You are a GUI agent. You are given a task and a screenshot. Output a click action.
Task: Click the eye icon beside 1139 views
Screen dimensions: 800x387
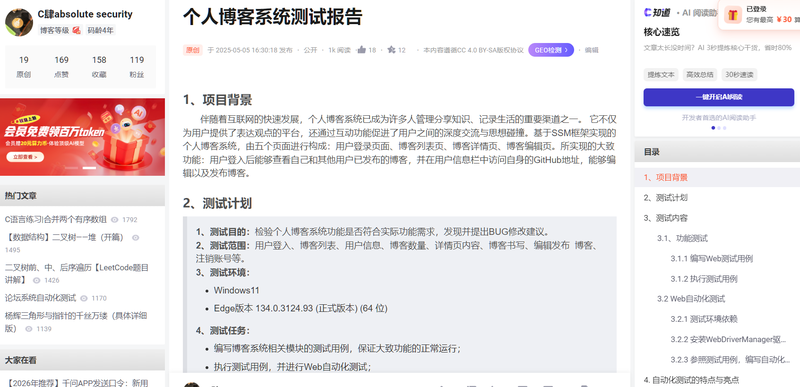click(29, 329)
